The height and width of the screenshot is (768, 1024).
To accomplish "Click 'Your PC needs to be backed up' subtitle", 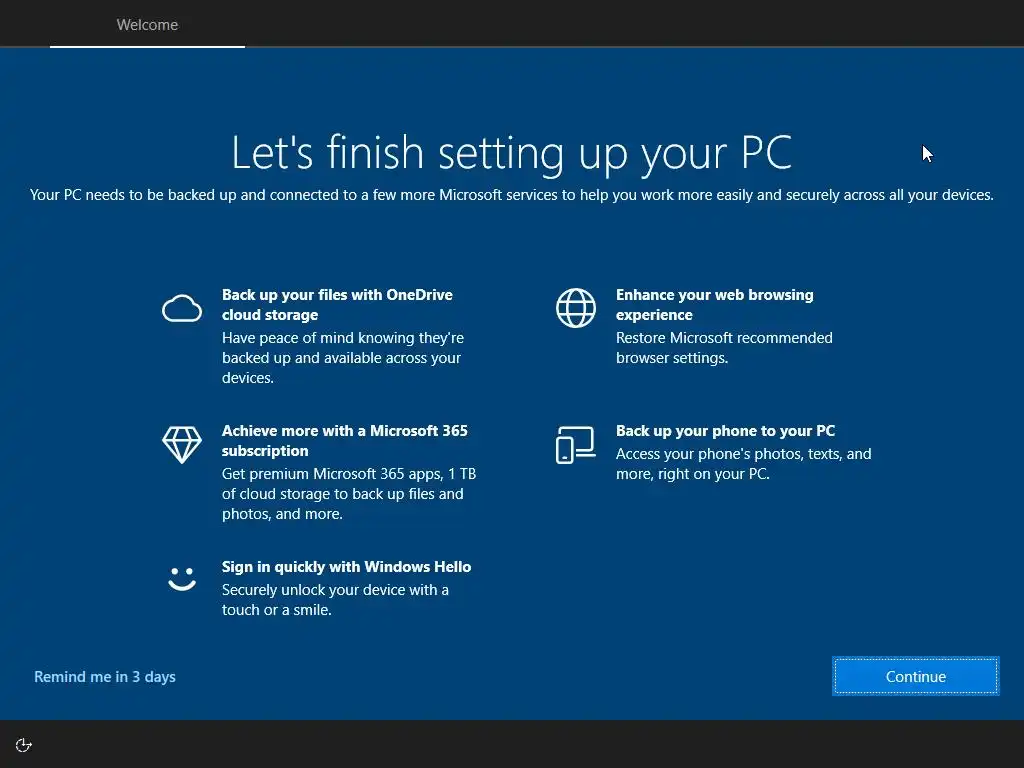I will pos(511,195).
